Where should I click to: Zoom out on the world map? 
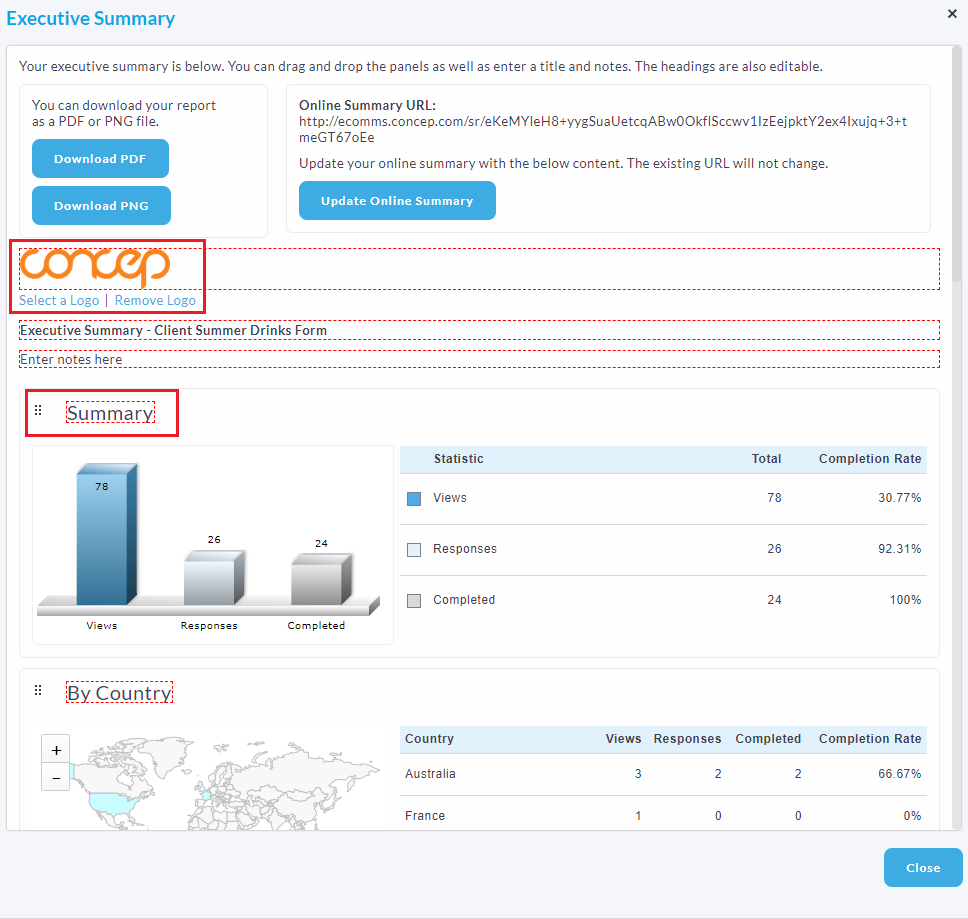pos(56,778)
